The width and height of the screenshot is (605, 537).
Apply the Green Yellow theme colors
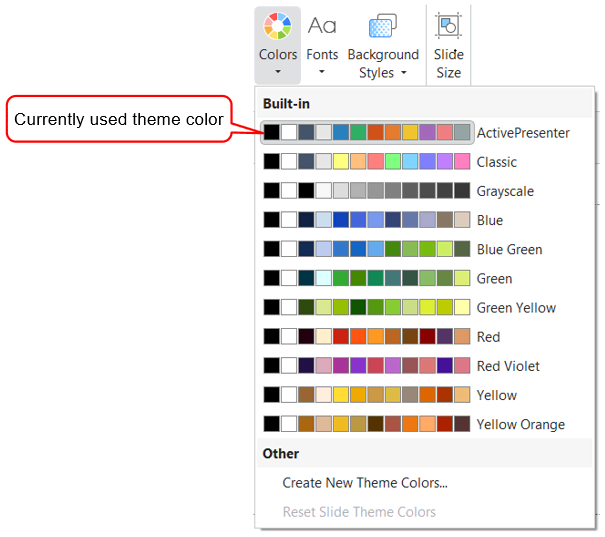pos(516,308)
